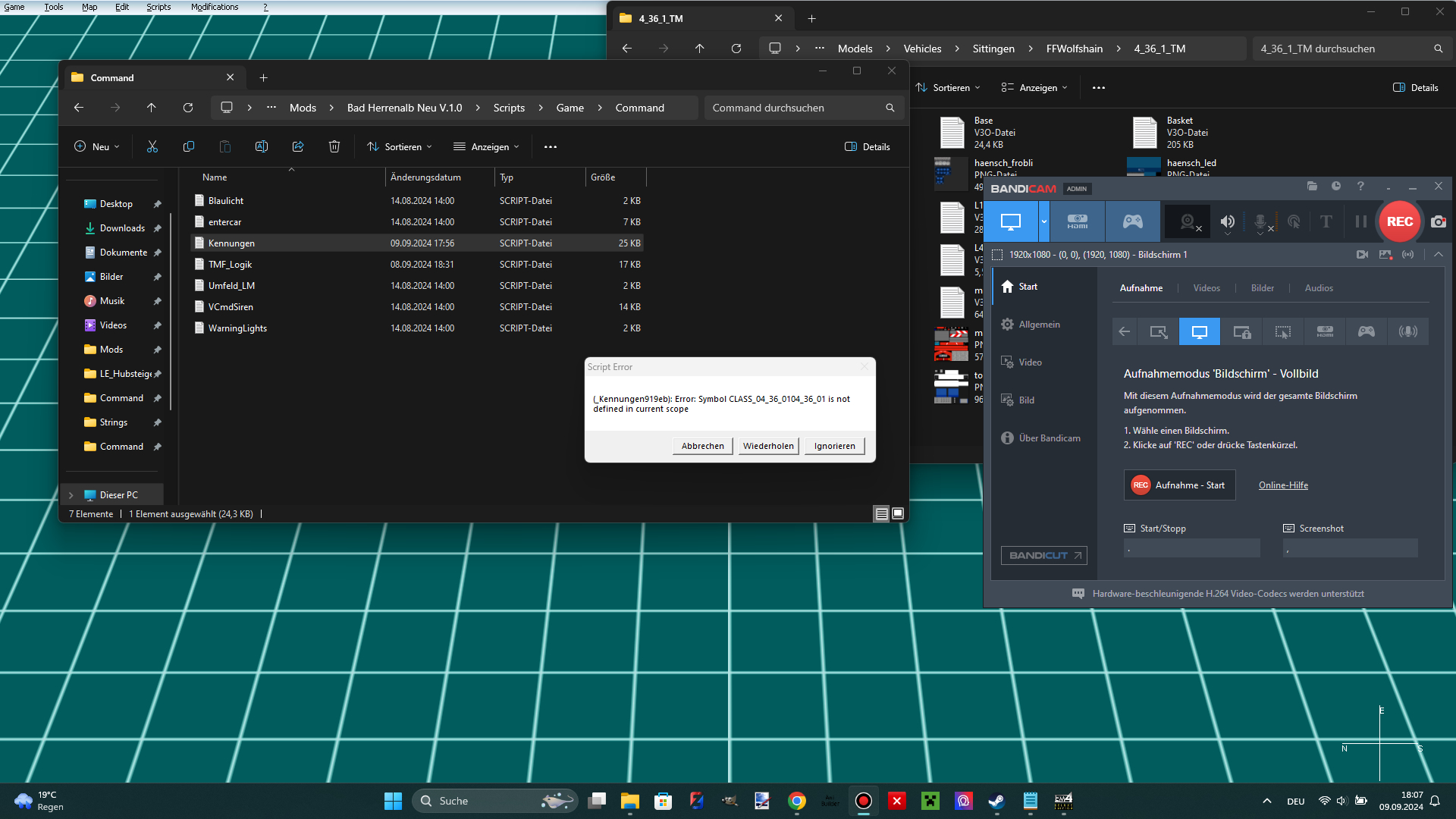Click the Bandicam pause recording icon
The image size is (1456, 819).
pos(1360,221)
